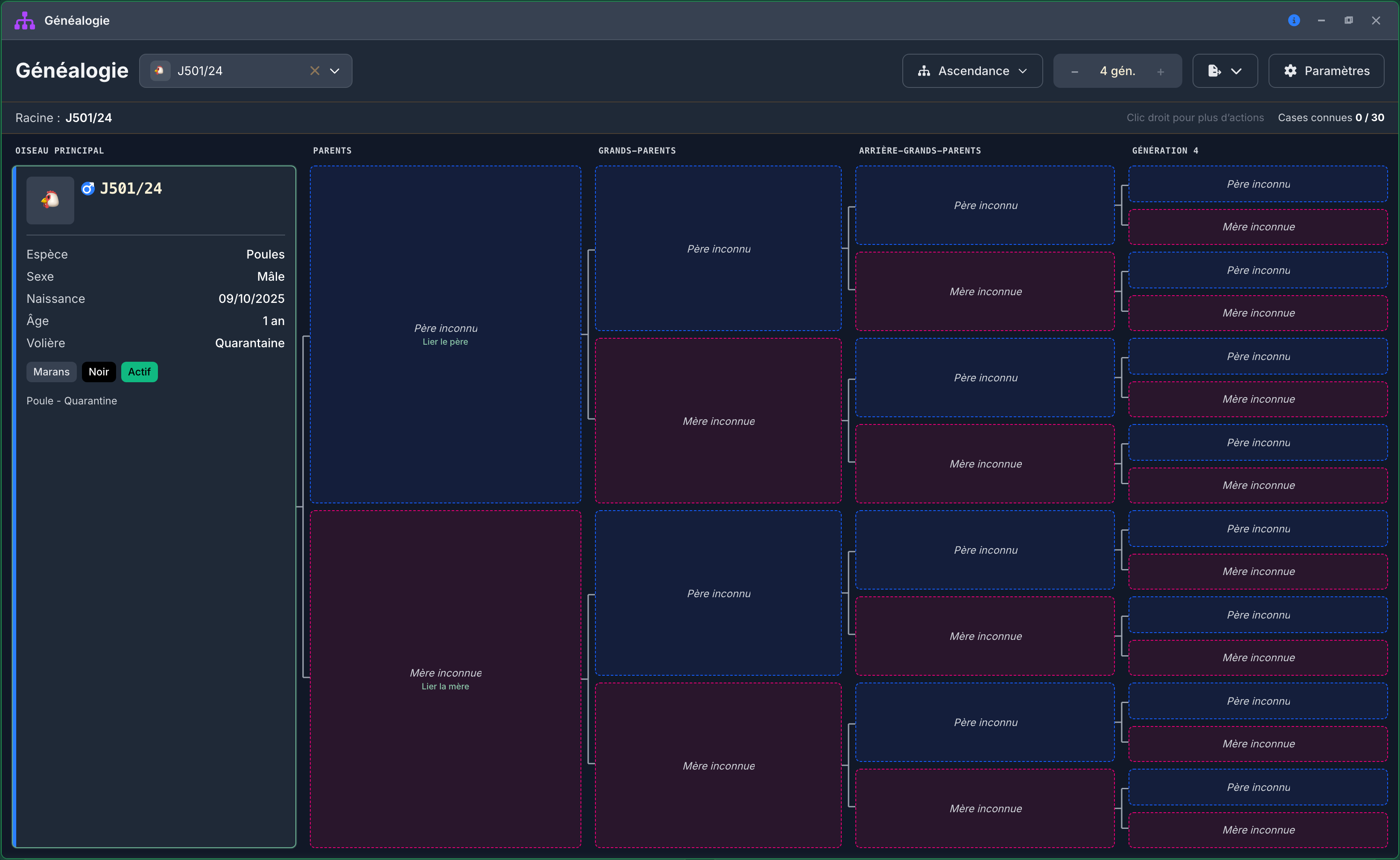Click the male sex icon next to J501/24
Image resolution: width=1400 pixels, height=860 pixels.
click(x=87, y=188)
